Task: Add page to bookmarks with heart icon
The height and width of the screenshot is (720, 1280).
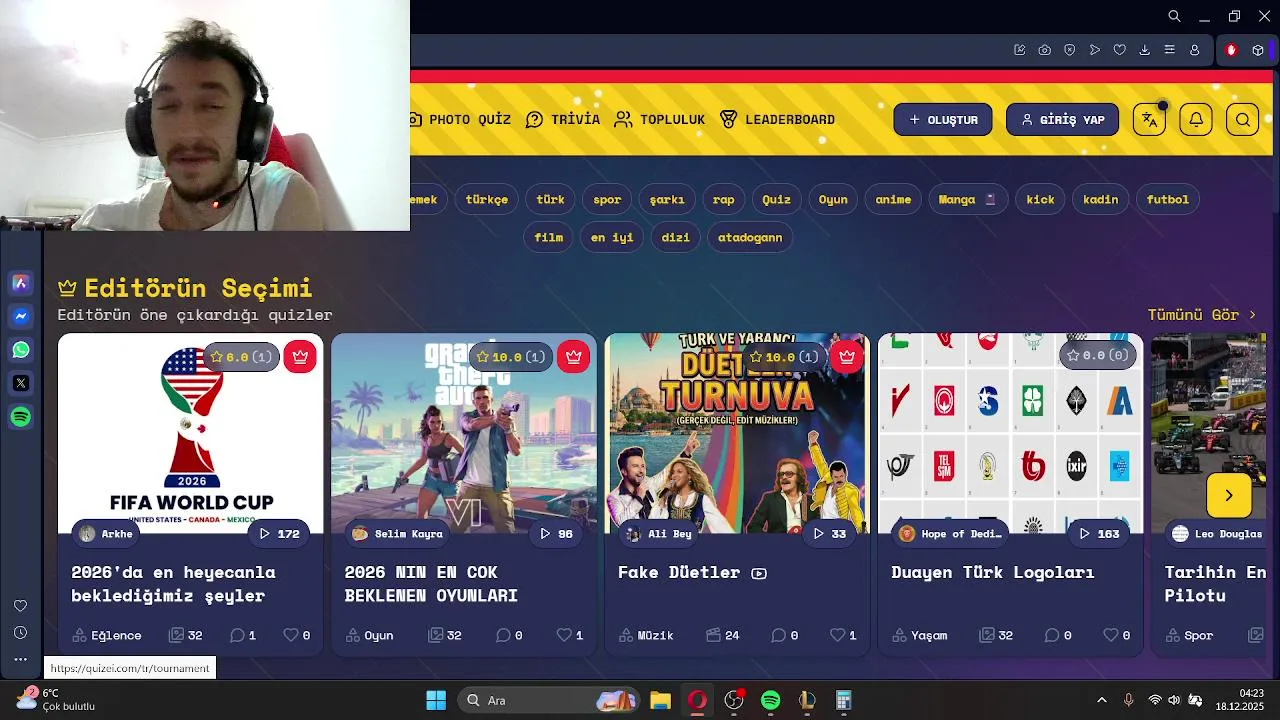Action: coord(1120,50)
